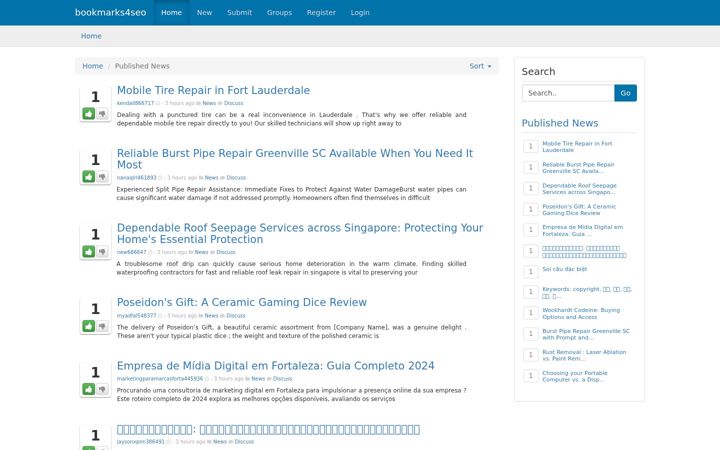Viewport: 720px width, 450px height.
Task: Open user nanagirl461893 profile
Action: point(136,178)
